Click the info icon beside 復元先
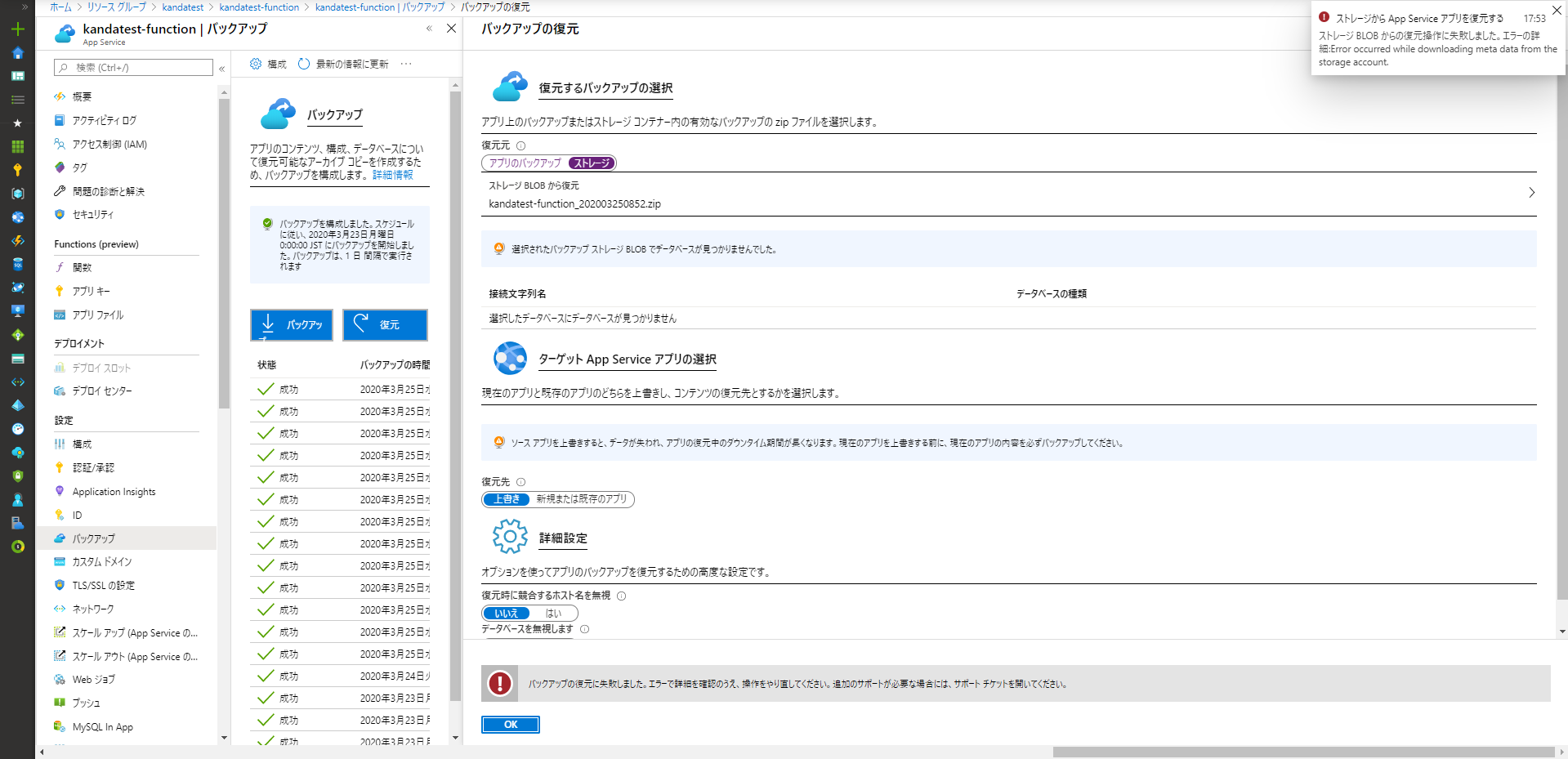1568x759 pixels. tap(520, 482)
